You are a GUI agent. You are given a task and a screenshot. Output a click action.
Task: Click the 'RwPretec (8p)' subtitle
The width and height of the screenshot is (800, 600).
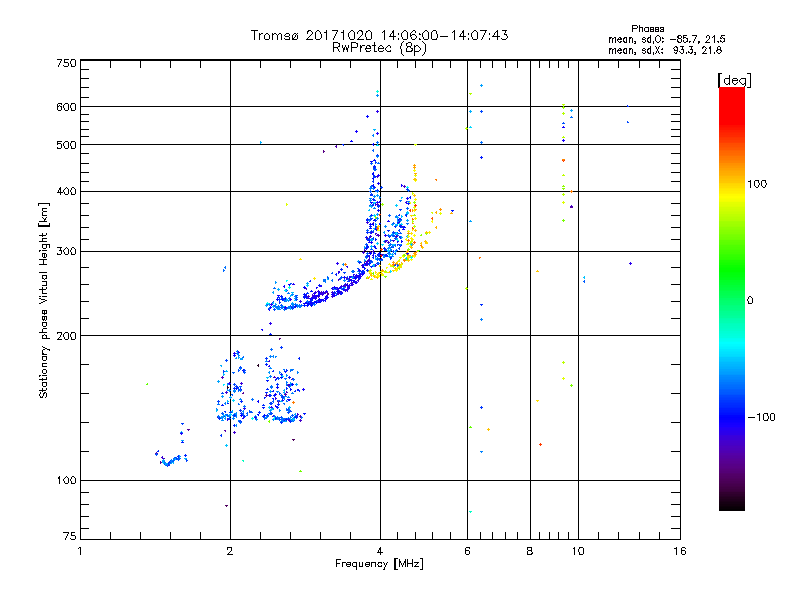[x=379, y=48]
